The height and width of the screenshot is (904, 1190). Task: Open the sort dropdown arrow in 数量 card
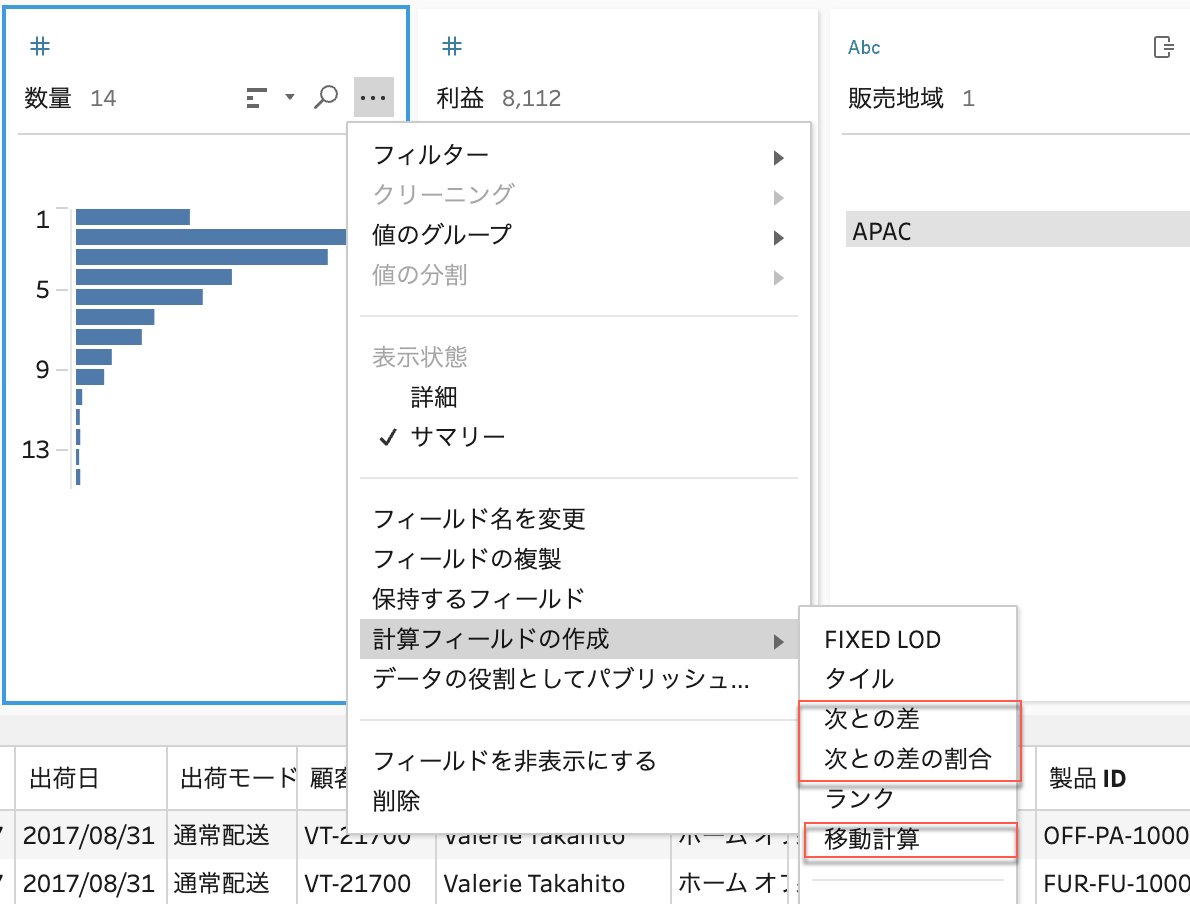click(x=289, y=97)
